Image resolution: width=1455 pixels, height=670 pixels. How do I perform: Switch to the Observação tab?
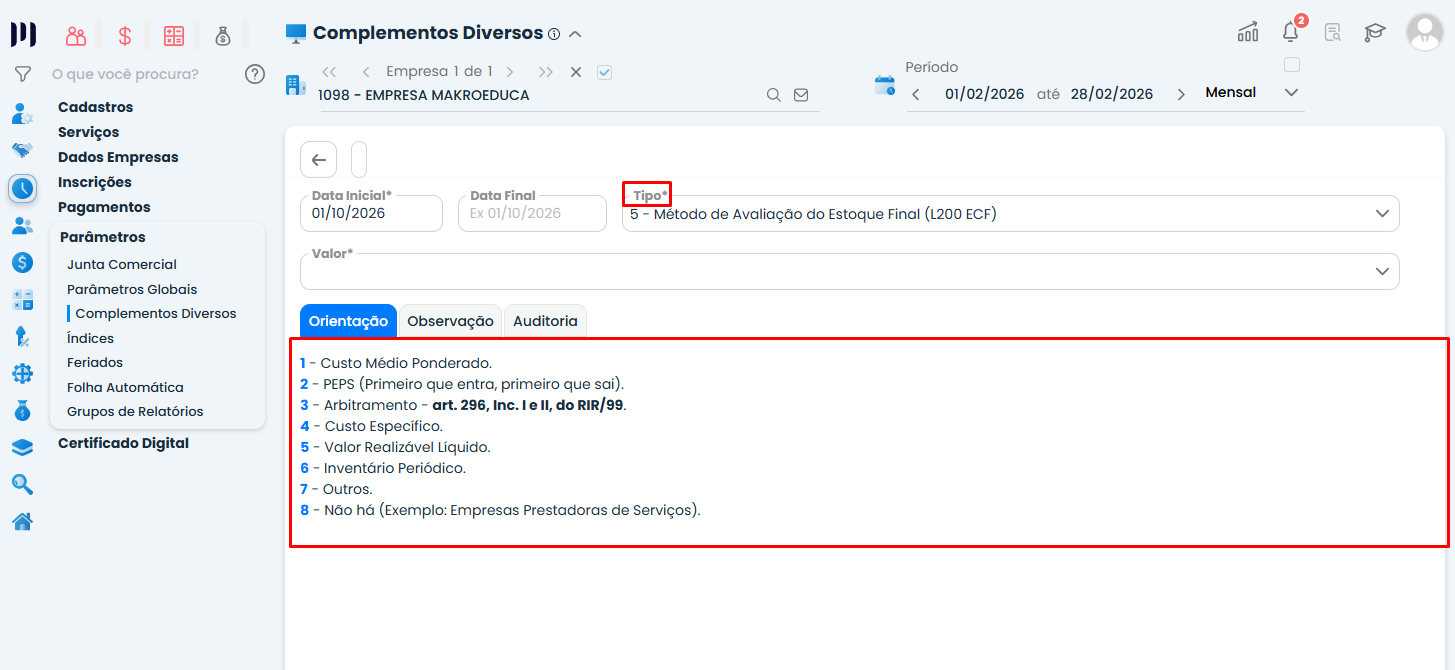[450, 321]
